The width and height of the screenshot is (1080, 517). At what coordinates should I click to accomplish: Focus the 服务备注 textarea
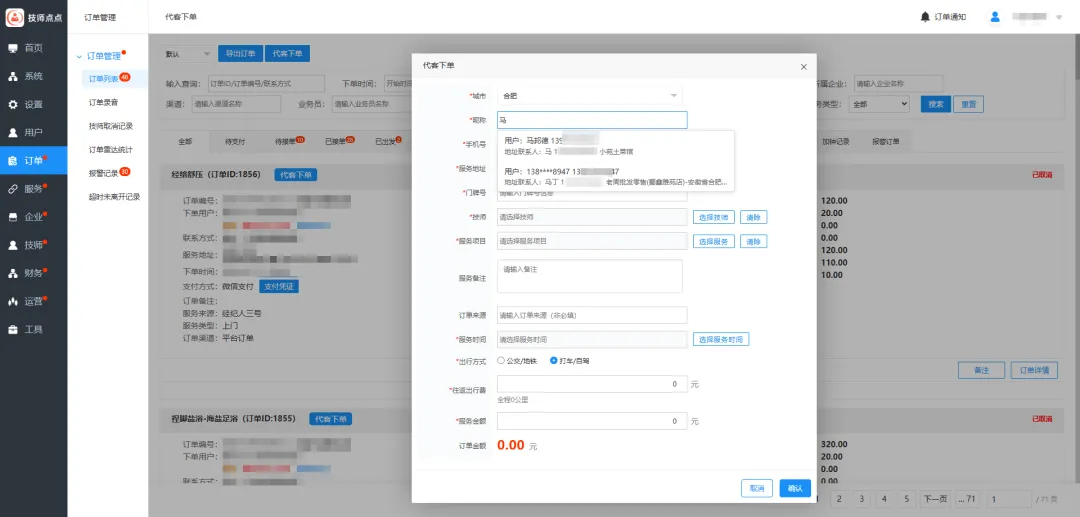590,276
